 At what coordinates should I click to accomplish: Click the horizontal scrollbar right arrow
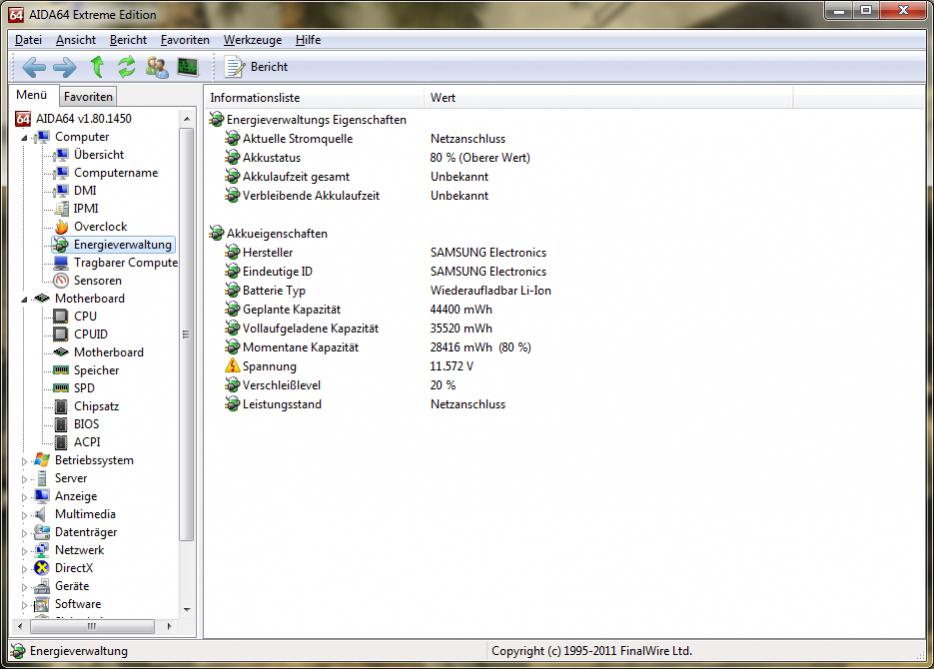[169, 626]
